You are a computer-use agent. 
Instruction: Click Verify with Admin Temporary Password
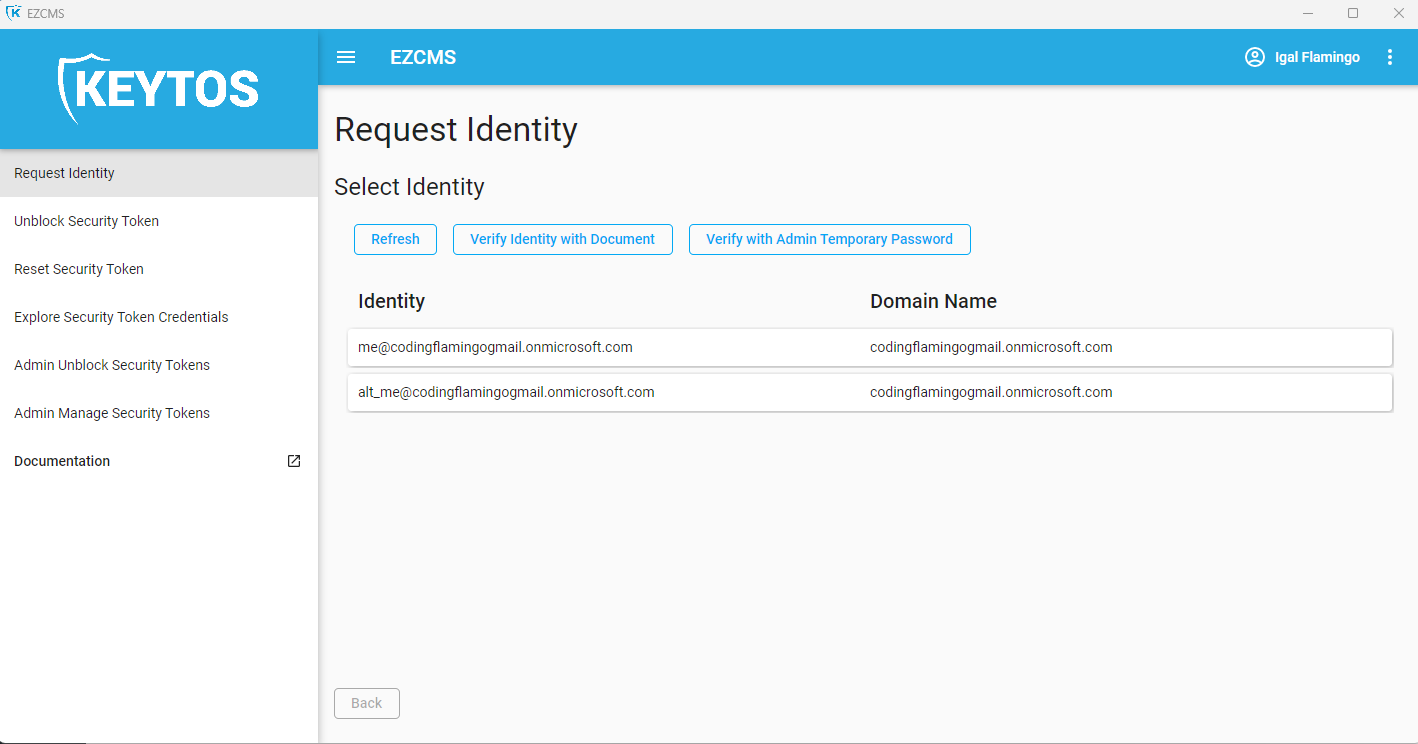829,239
